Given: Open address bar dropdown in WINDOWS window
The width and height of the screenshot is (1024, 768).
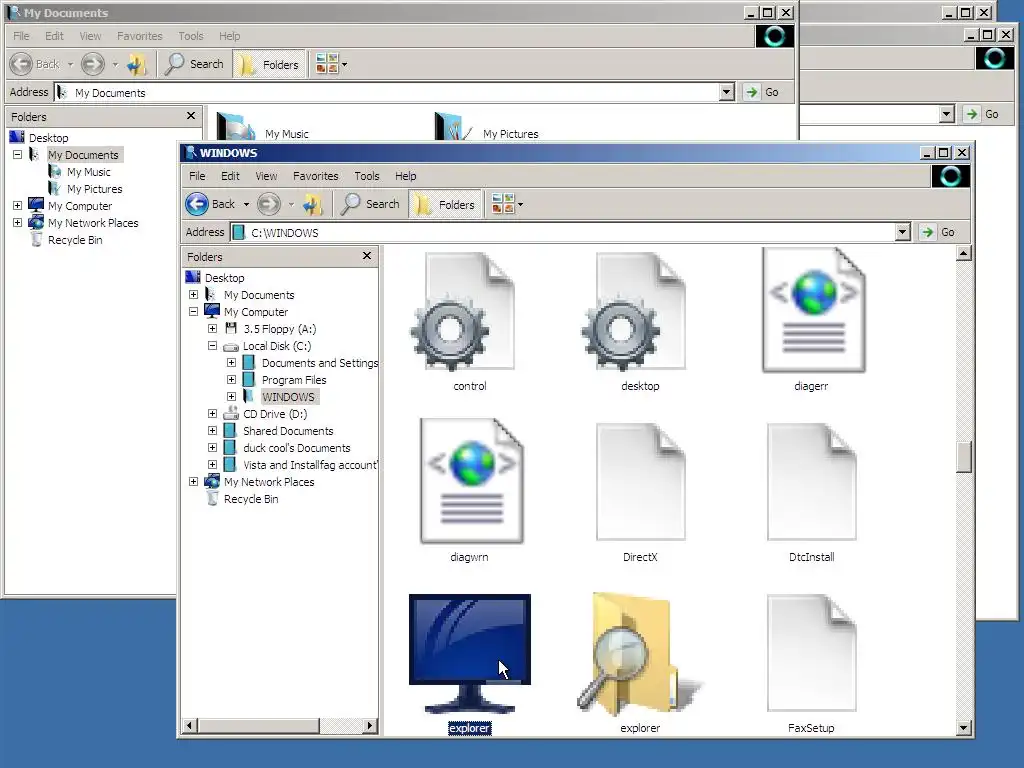Looking at the screenshot, I should (903, 232).
